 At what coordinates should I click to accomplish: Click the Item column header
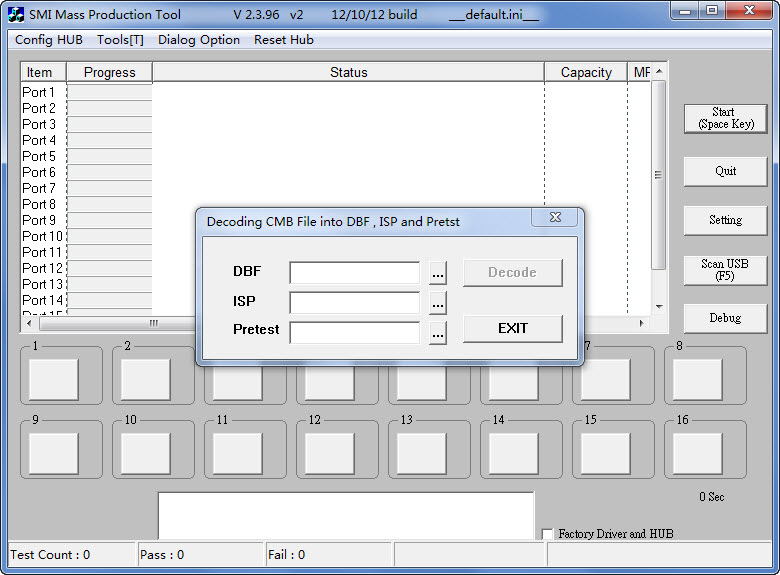pyautogui.click(x=43, y=73)
